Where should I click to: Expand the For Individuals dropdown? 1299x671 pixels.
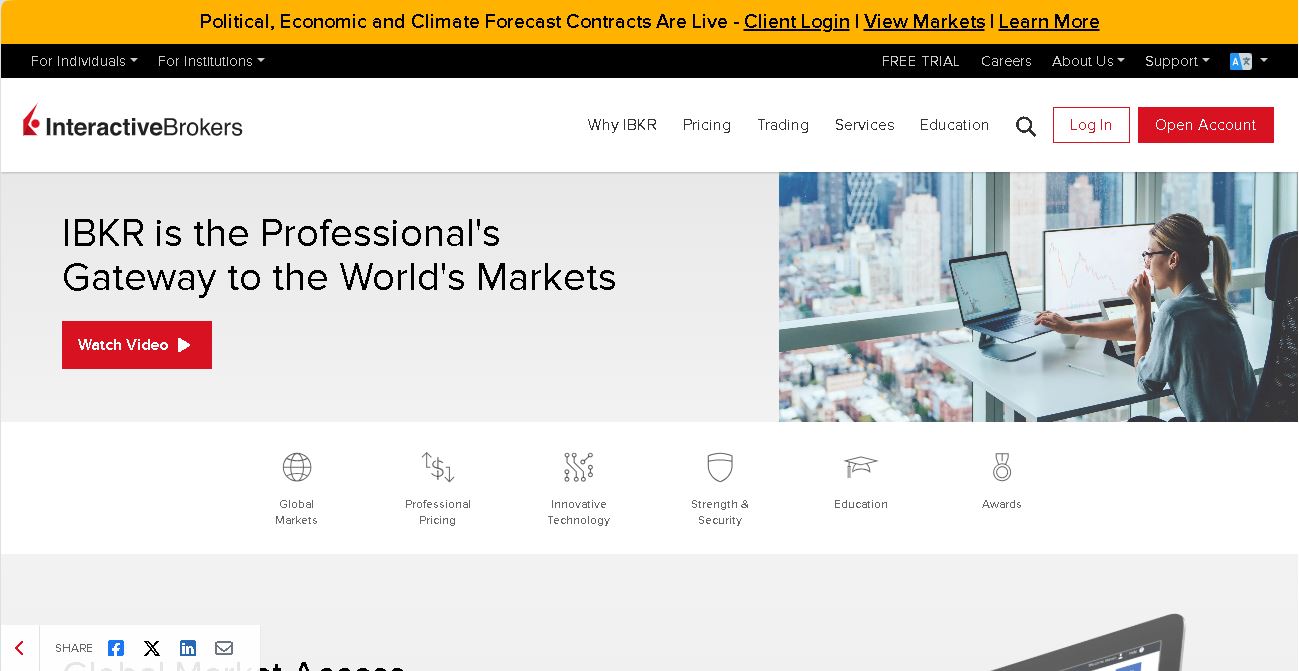click(84, 61)
